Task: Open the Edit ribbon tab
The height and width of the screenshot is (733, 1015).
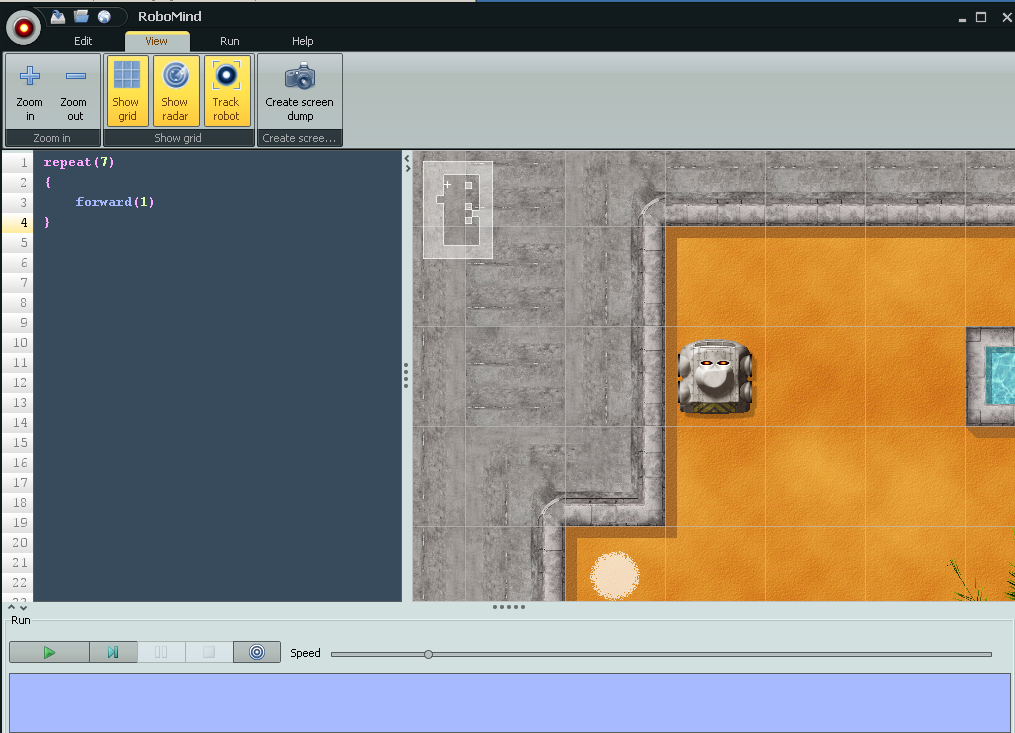Action: (x=83, y=41)
